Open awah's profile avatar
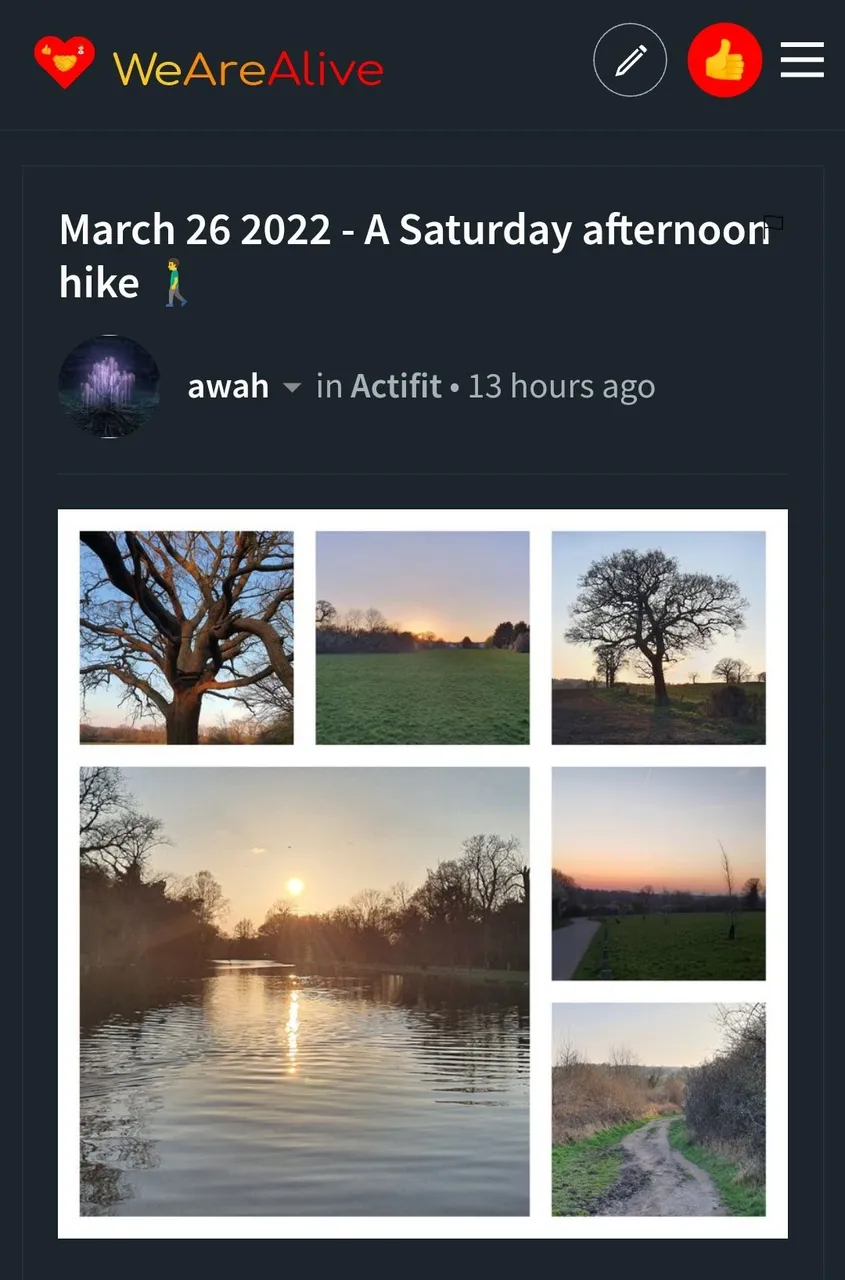 click(109, 386)
